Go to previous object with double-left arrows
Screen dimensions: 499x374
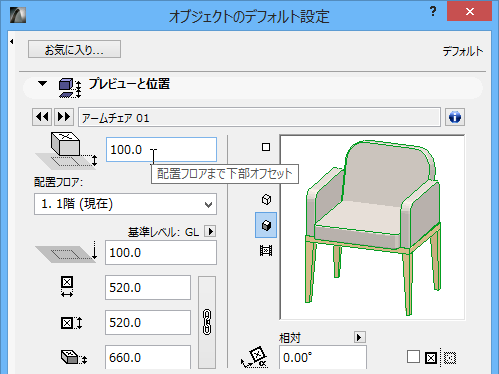42,117
